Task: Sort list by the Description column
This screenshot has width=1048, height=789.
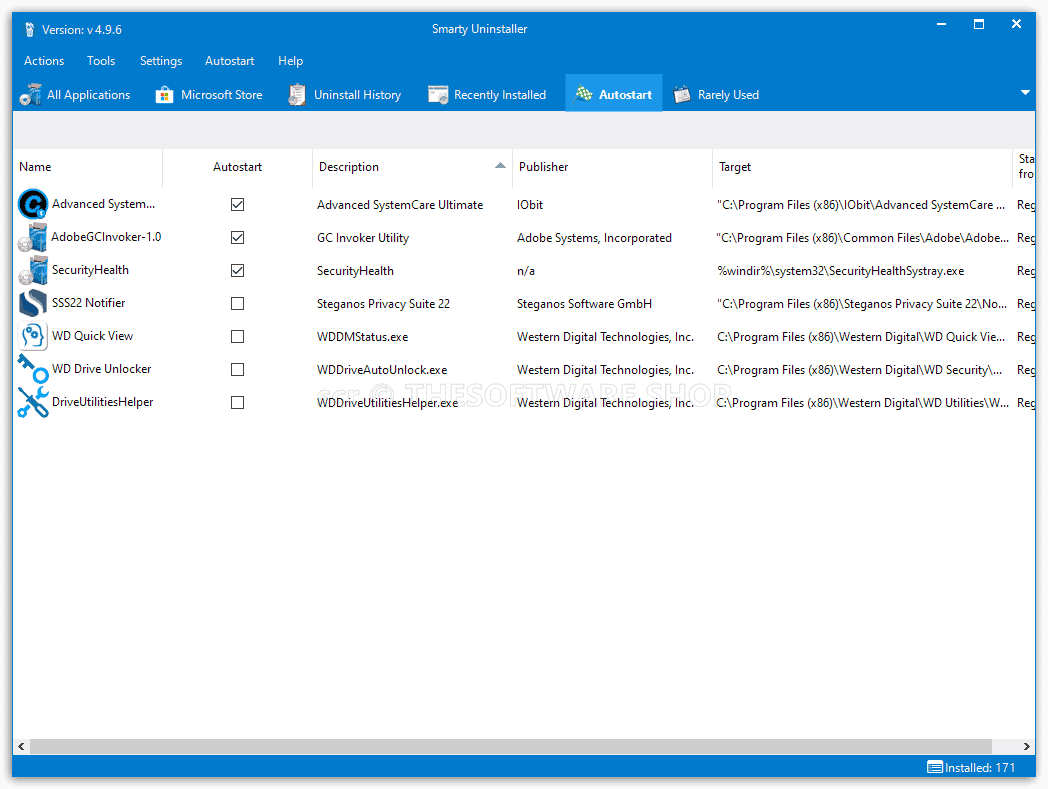Action: click(x=412, y=167)
